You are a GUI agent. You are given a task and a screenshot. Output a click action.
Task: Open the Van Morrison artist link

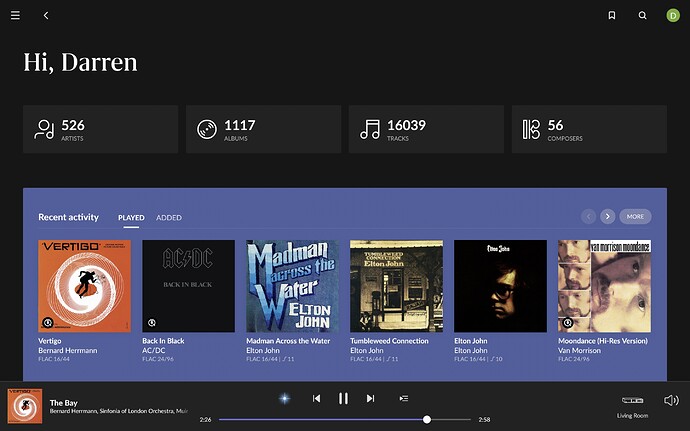coord(579,350)
